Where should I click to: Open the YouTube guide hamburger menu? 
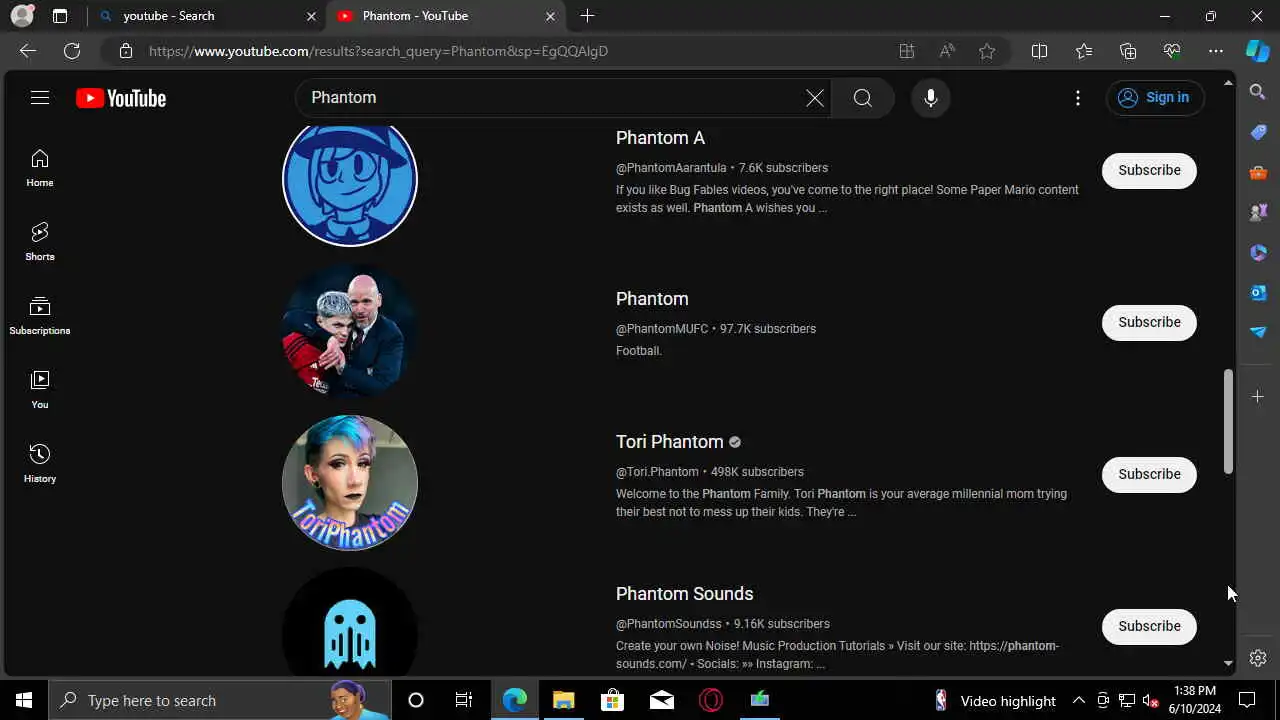point(40,97)
